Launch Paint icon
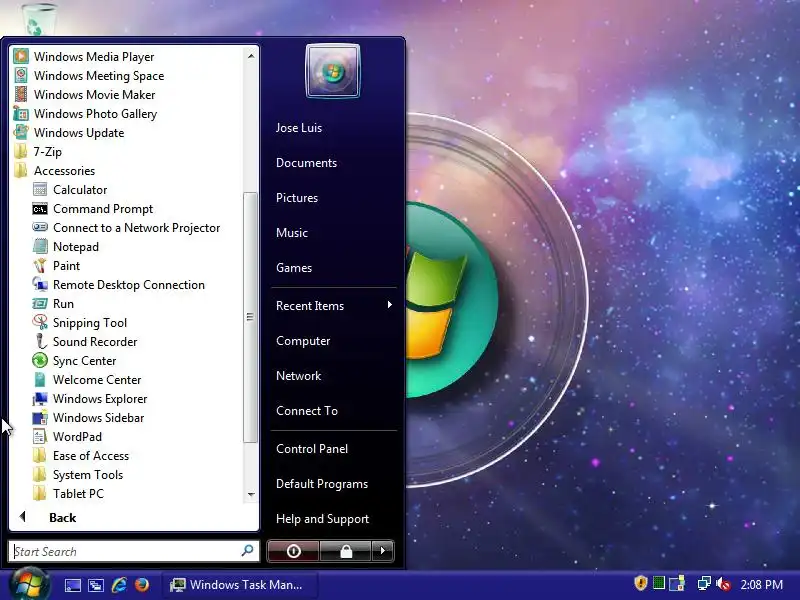 [x=40, y=265]
